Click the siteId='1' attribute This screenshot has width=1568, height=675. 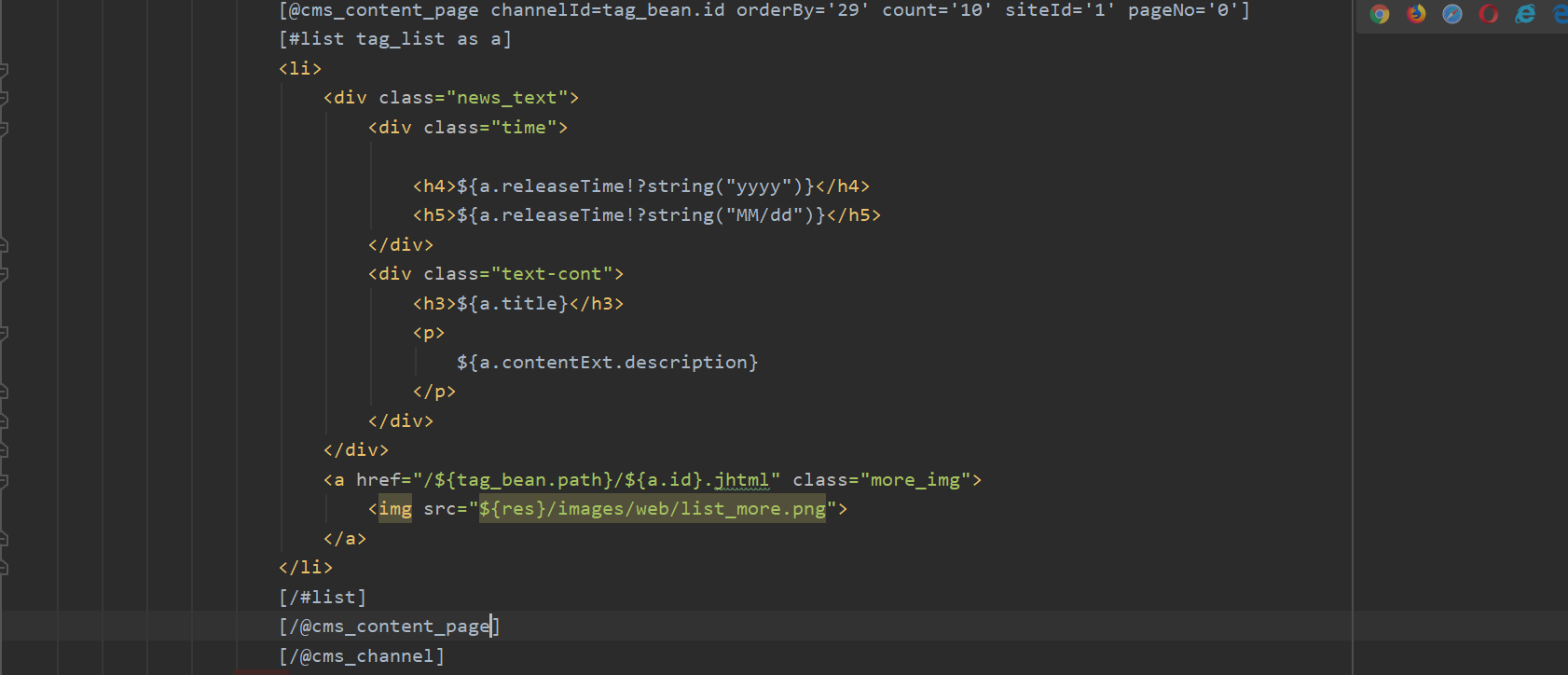1060,10
